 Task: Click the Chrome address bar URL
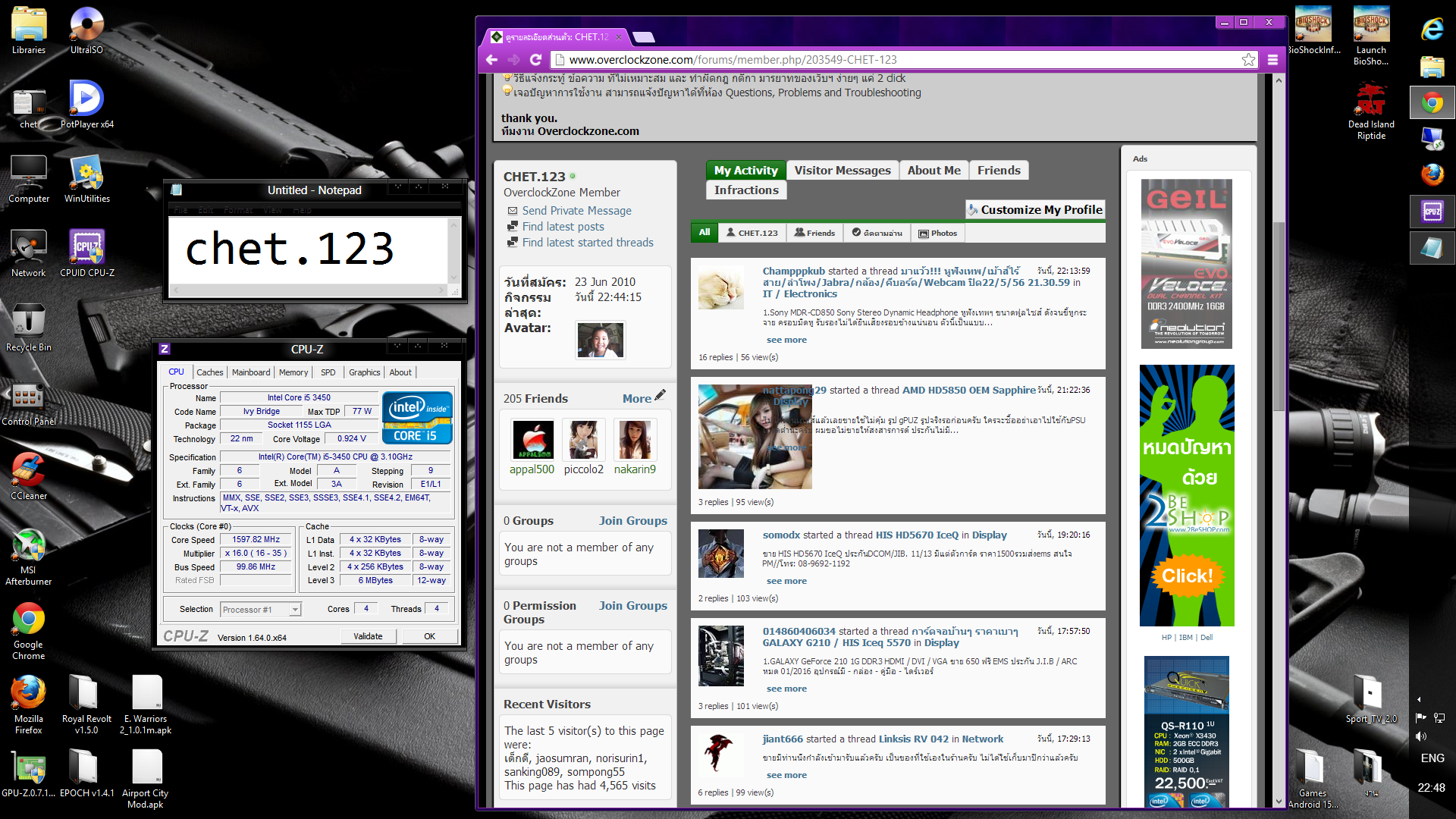(733, 60)
